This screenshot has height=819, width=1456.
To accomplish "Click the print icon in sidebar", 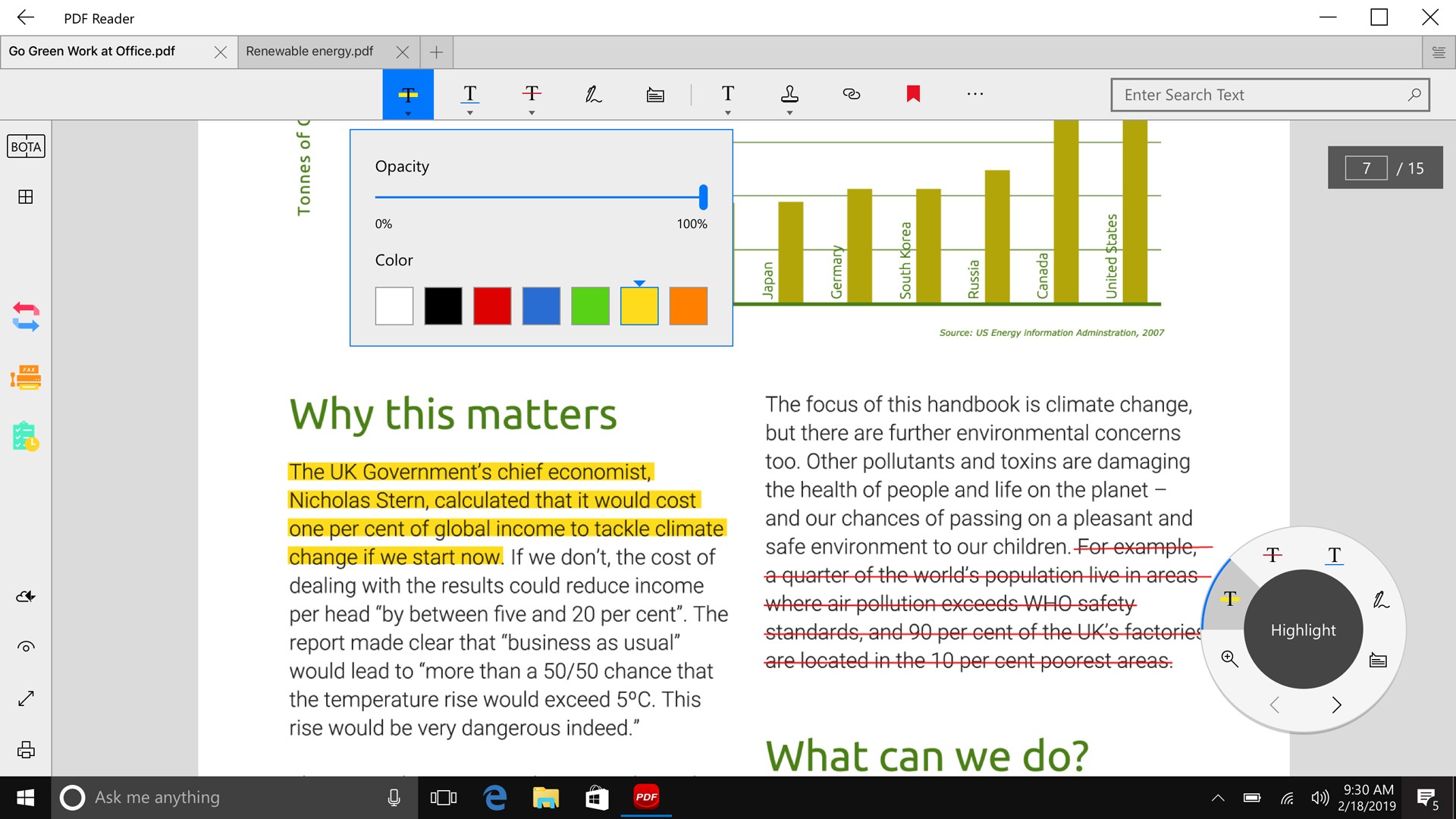I will 26,749.
